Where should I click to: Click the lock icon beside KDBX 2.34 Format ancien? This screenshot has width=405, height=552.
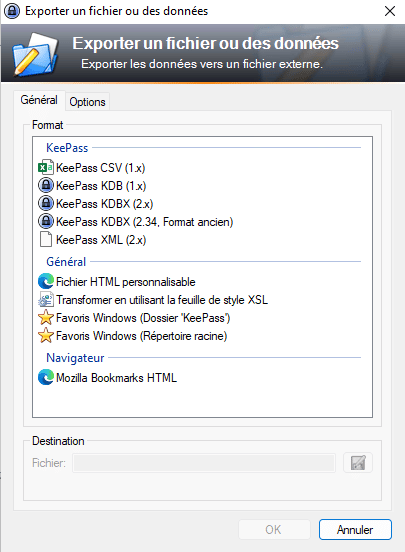pyautogui.click(x=46, y=221)
